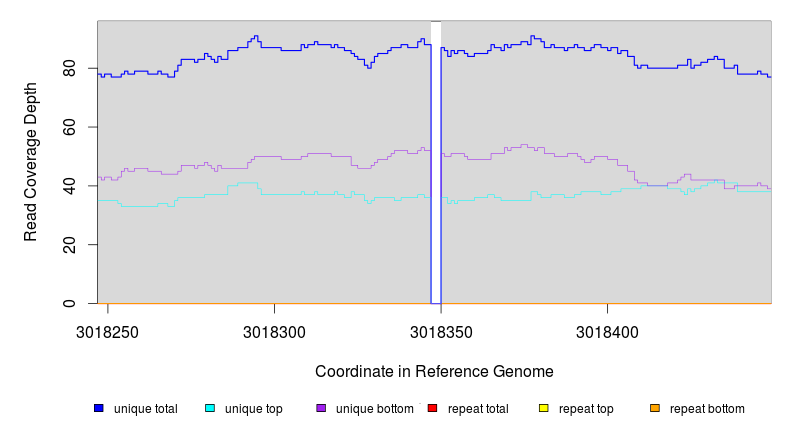Select the "unique top" legend label

tap(253, 409)
